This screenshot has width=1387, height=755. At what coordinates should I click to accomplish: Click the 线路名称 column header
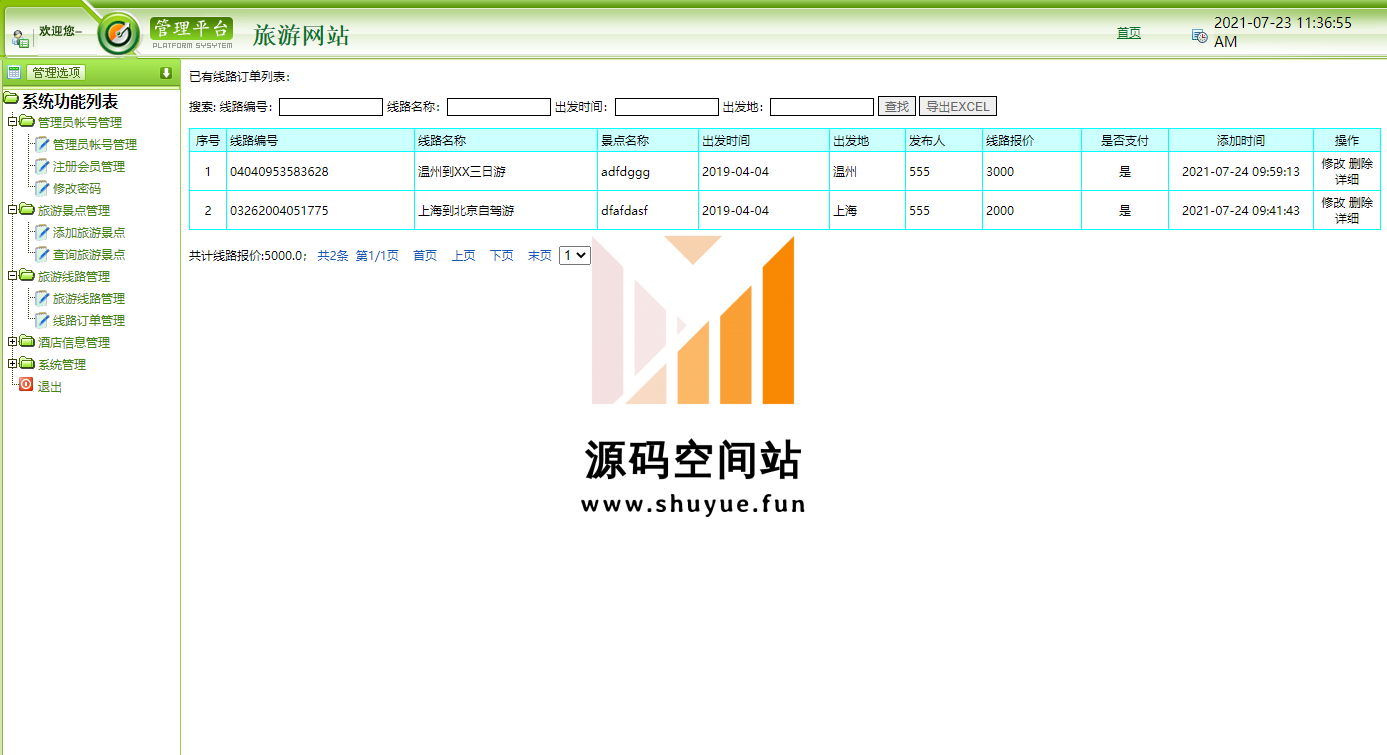click(x=505, y=141)
